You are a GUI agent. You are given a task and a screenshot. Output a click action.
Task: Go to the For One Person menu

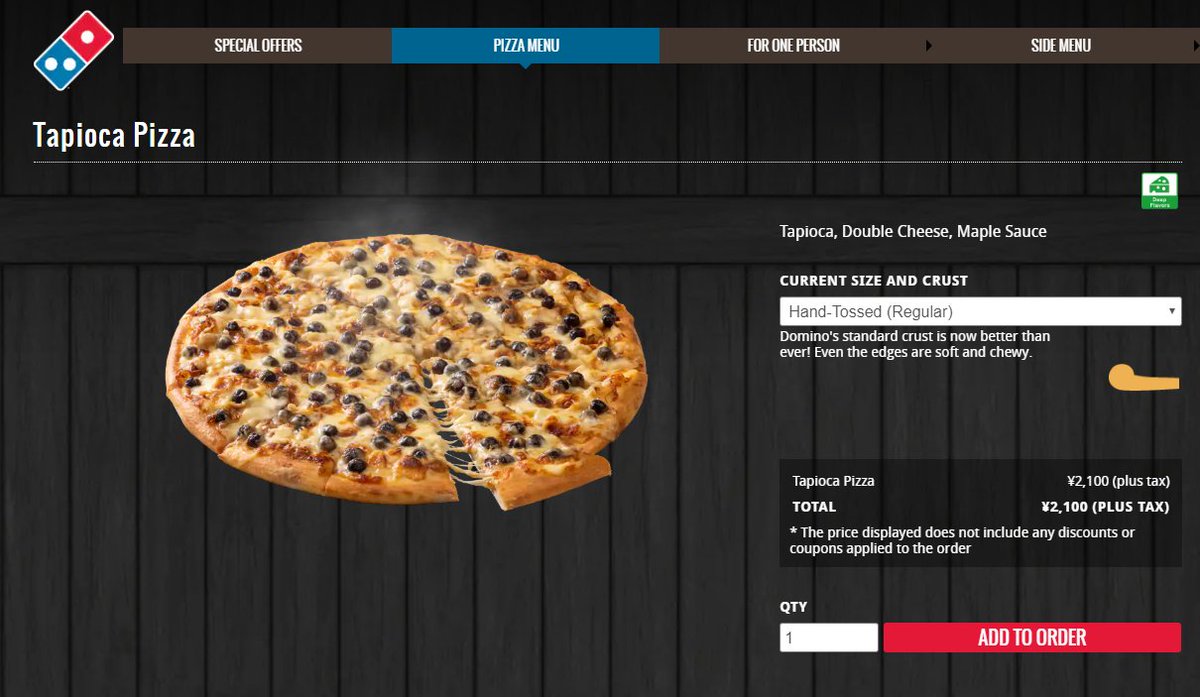(793, 46)
